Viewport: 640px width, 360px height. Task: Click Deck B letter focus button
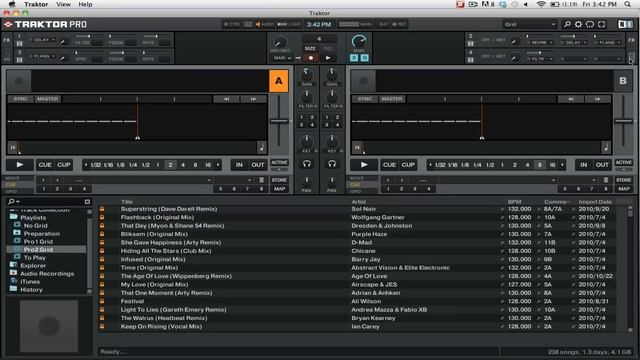[x=623, y=81]
